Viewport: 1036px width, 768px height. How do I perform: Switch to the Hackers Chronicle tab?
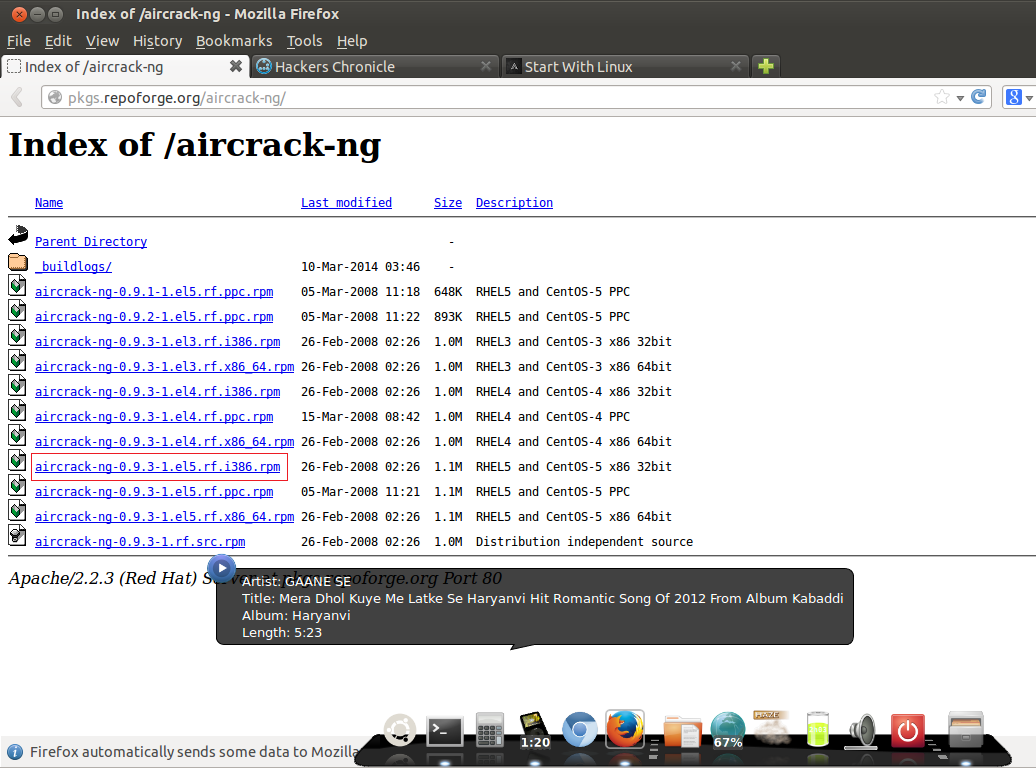click(x=374, y=66)
